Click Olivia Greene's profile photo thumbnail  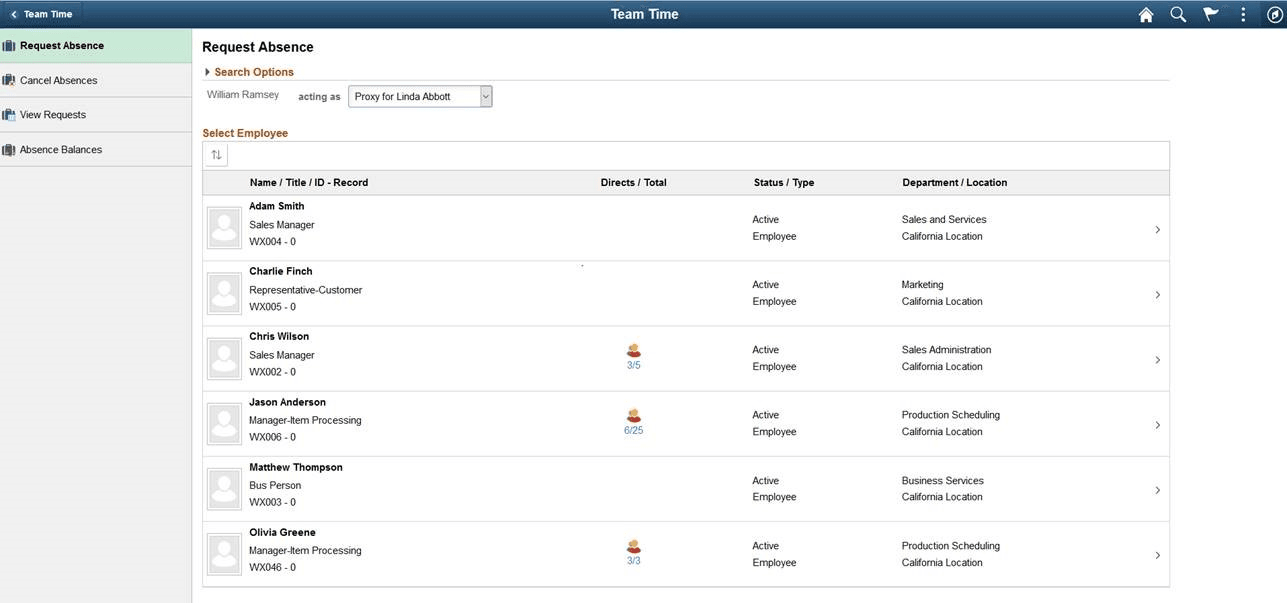click(x=224, y=553)
